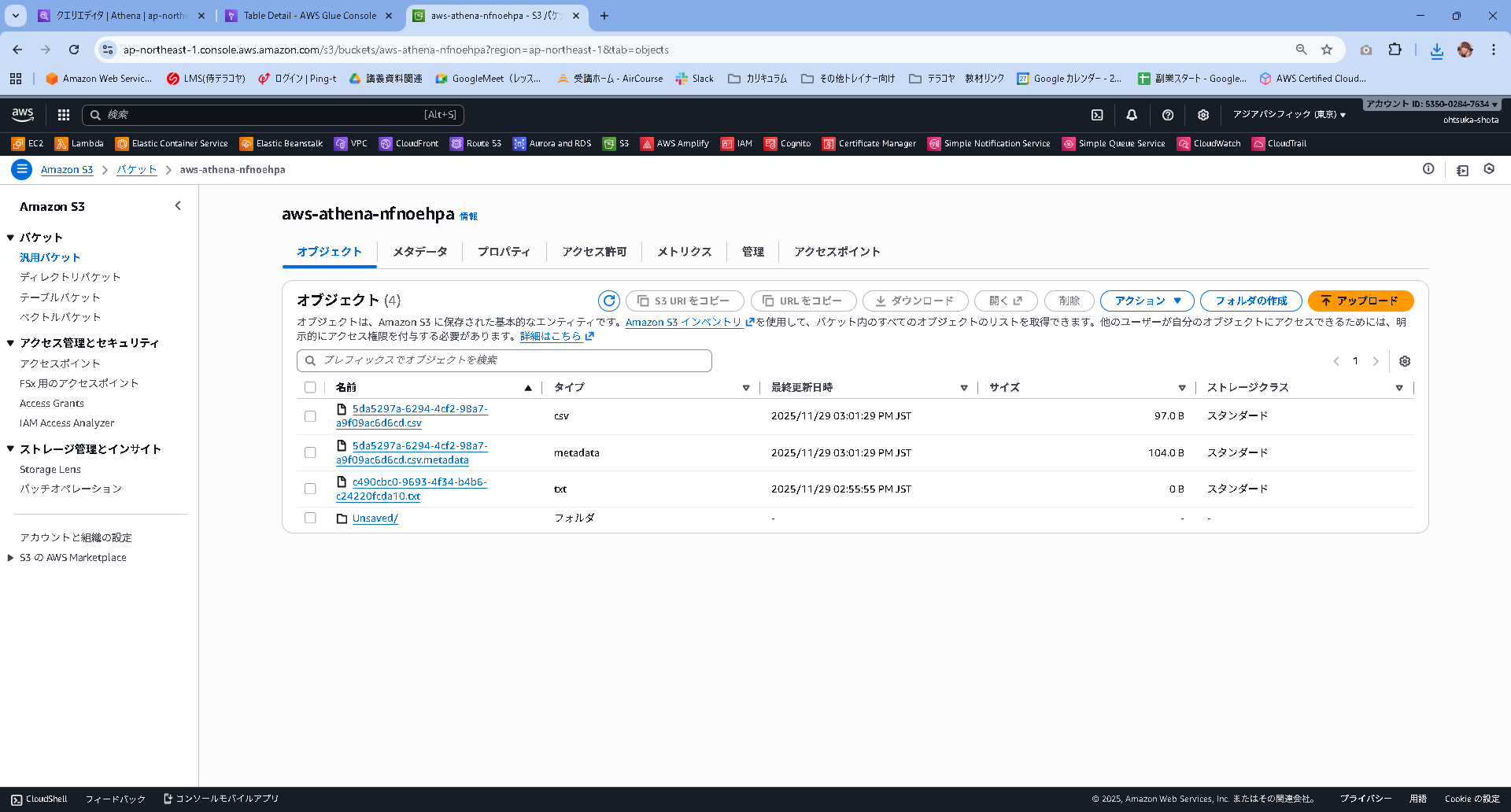Switch to the メタデータ tab
The image size is (1511, 812).
pos(420,252)
